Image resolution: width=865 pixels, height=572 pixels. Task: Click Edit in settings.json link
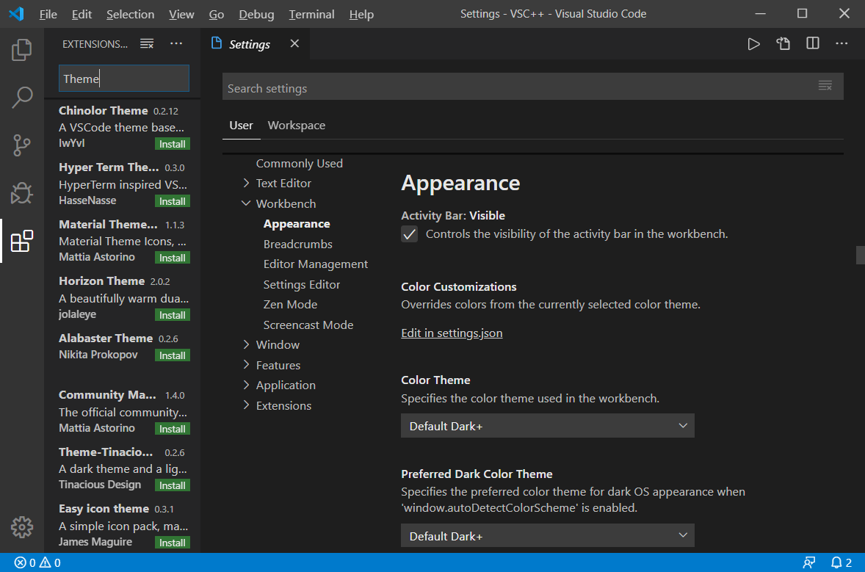[451, 333]
